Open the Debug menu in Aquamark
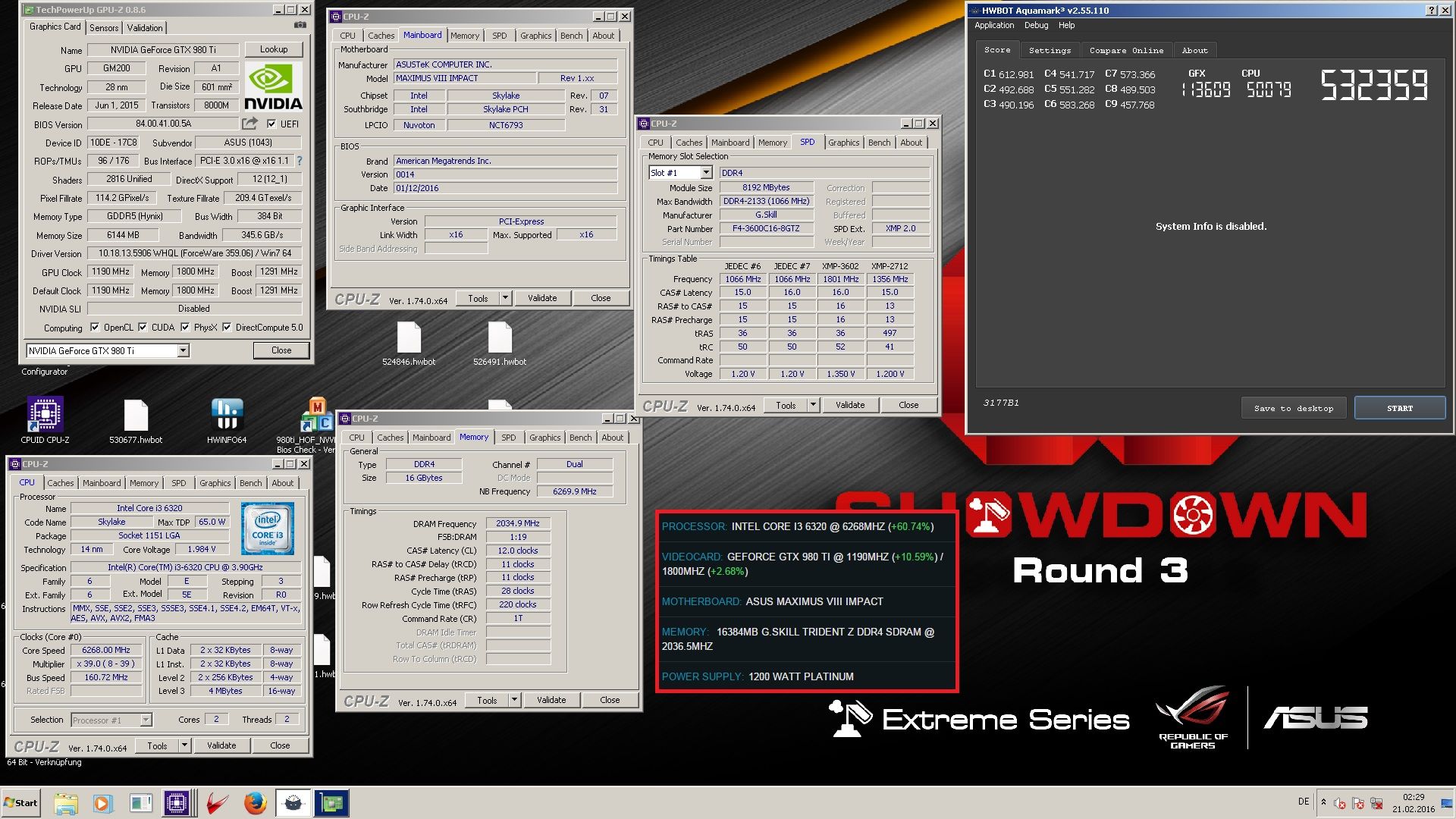Image resolution: width=1456 pixels, height=819 pixels. tap(1036, 25)
